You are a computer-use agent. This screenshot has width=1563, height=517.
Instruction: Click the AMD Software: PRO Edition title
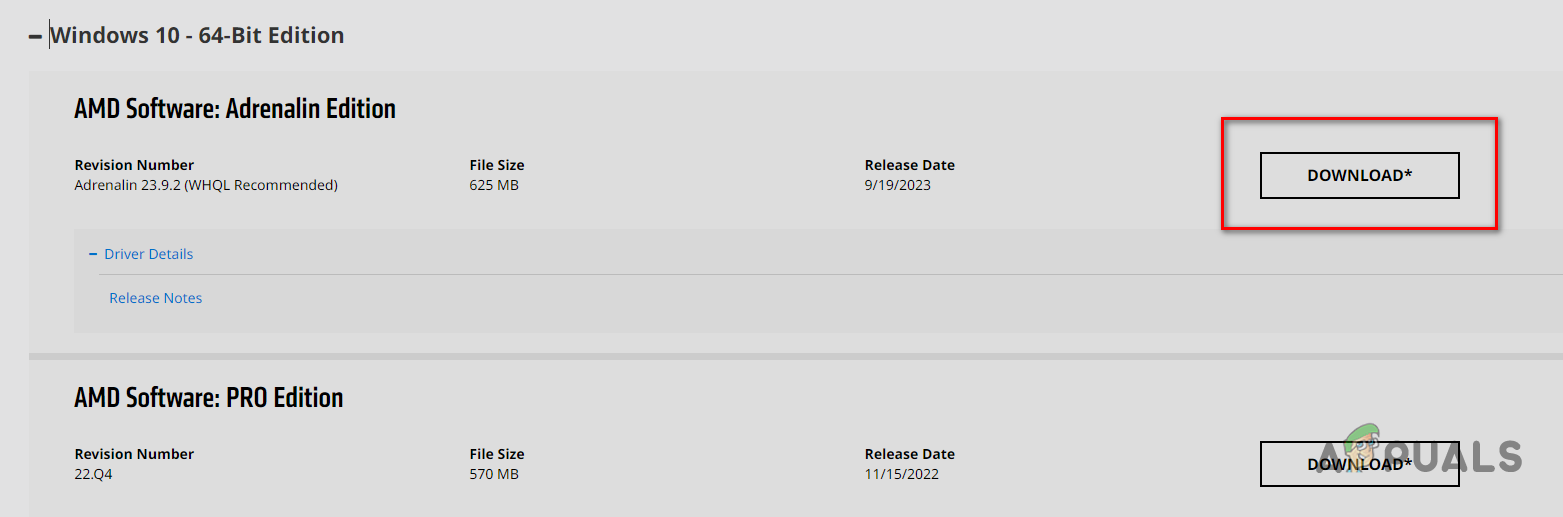tap(208, 398)
